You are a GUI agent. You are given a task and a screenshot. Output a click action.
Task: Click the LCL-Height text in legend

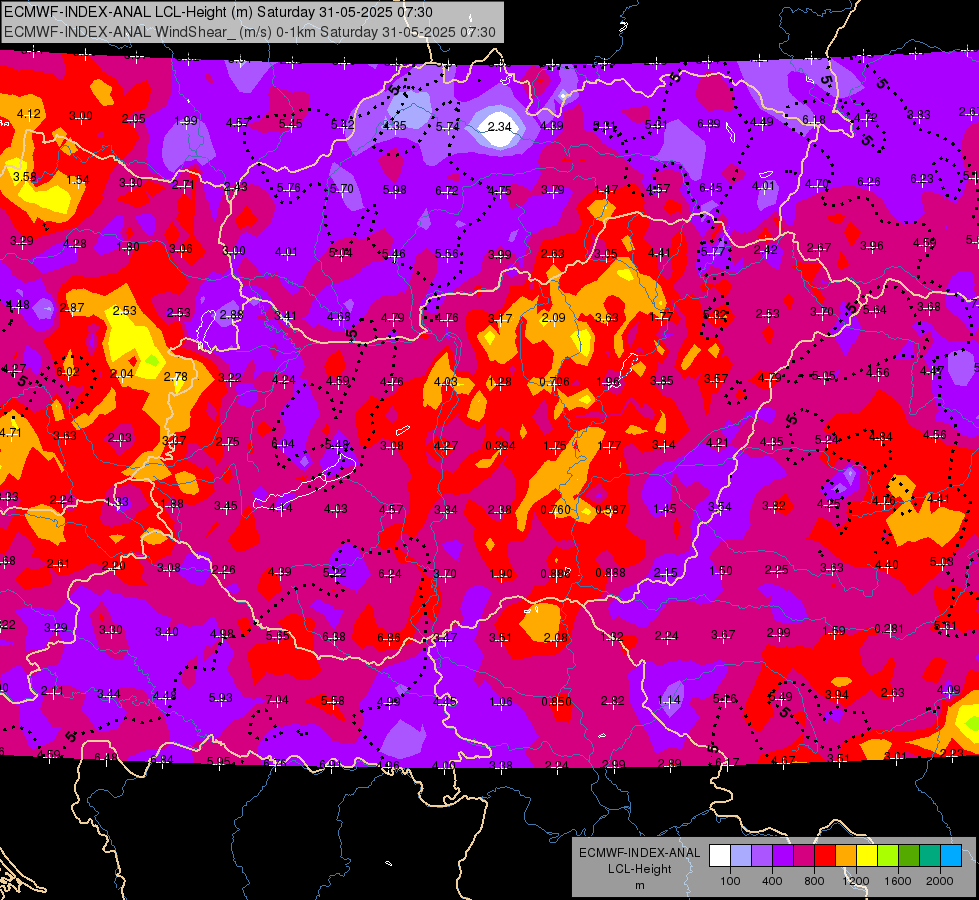click(639, 869)
